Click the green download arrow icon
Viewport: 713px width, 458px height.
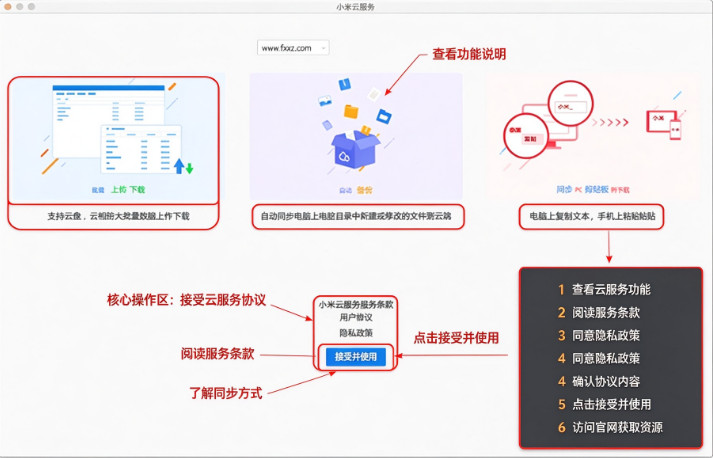click(x=190, y=168)
